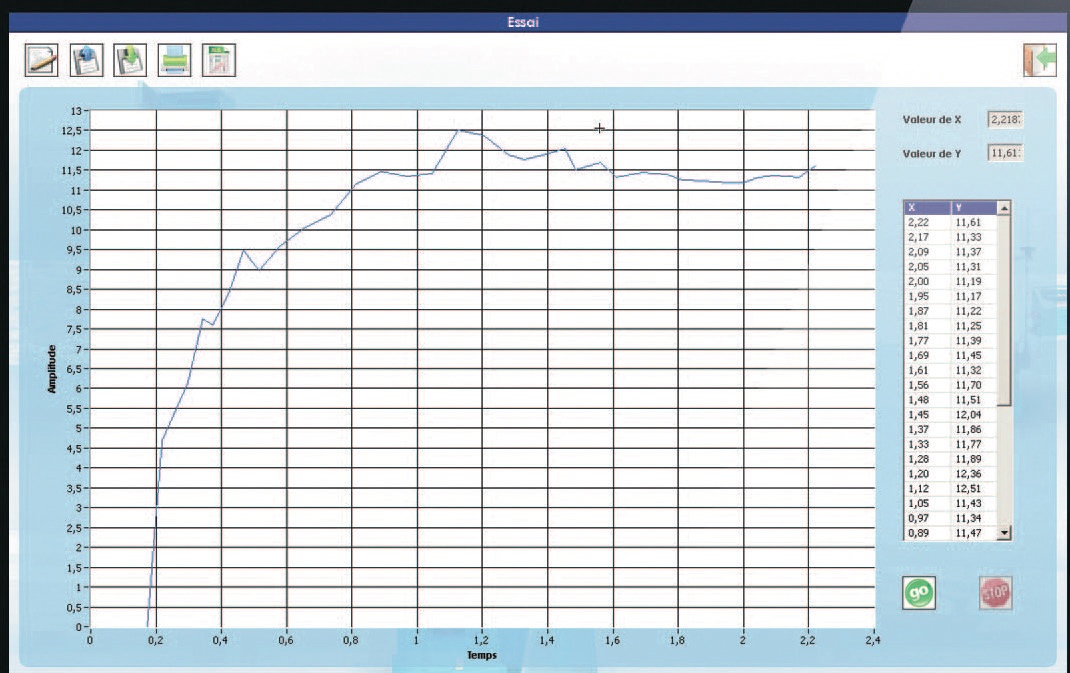This screenshot has height=673, width=1070.
Task: Select the X cell 2,05
Action: 927,267
